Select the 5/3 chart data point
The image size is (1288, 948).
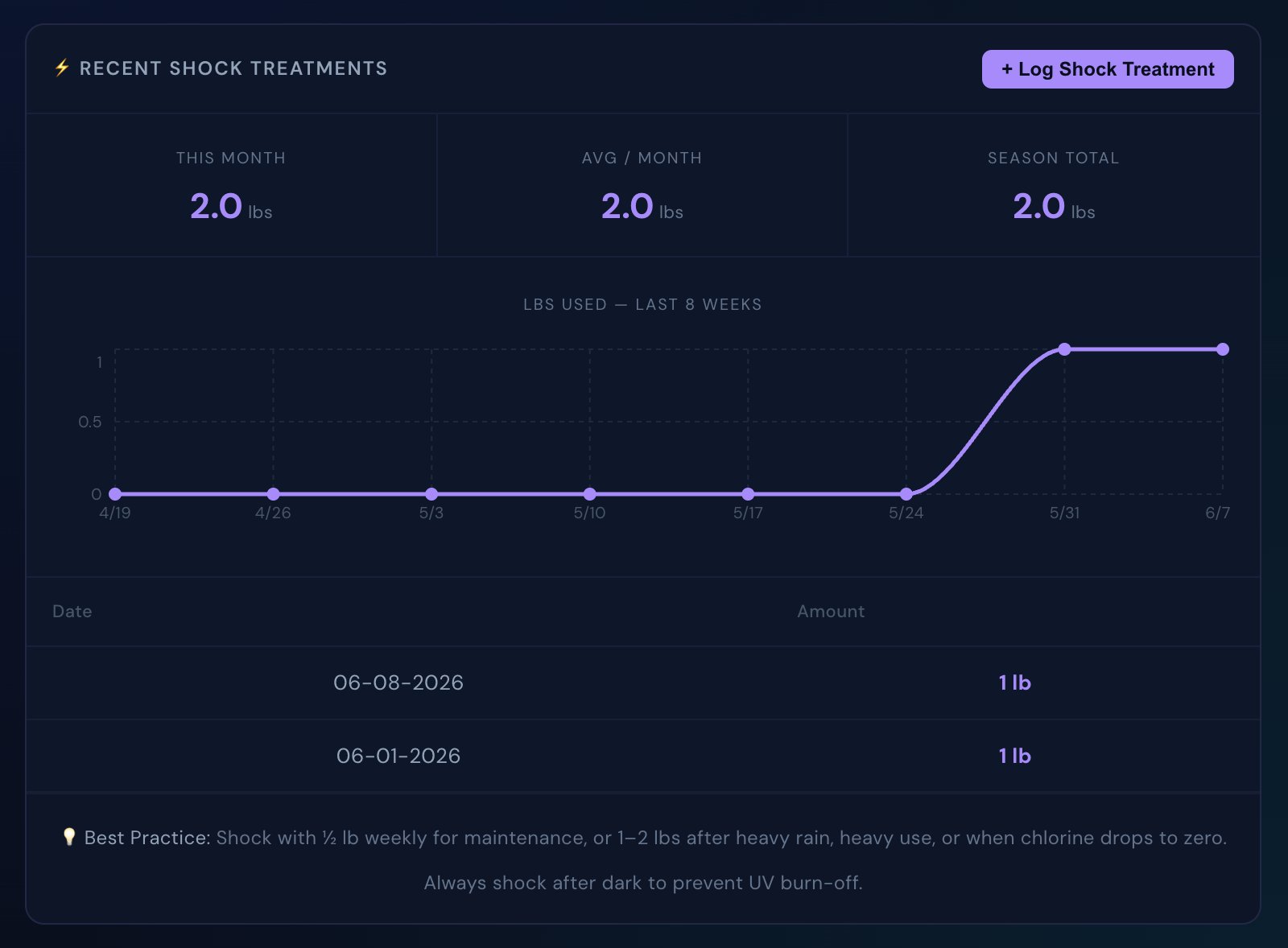(x=431, y=494)
